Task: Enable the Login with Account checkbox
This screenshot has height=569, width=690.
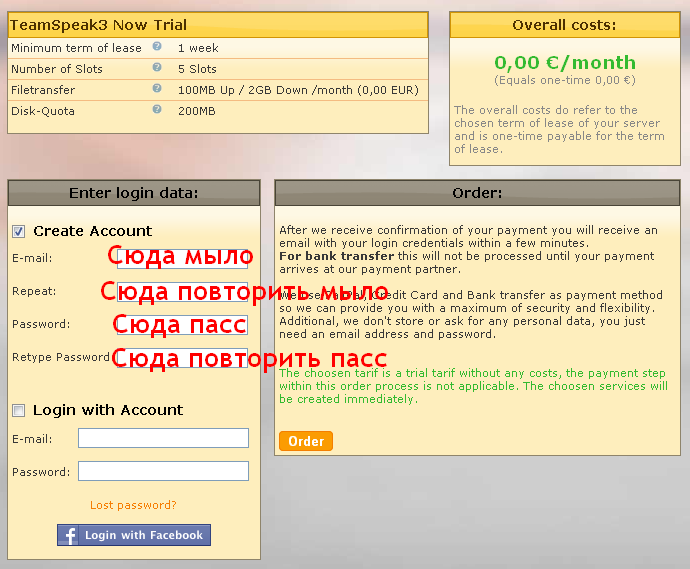Action: click(x=18, y=411)
